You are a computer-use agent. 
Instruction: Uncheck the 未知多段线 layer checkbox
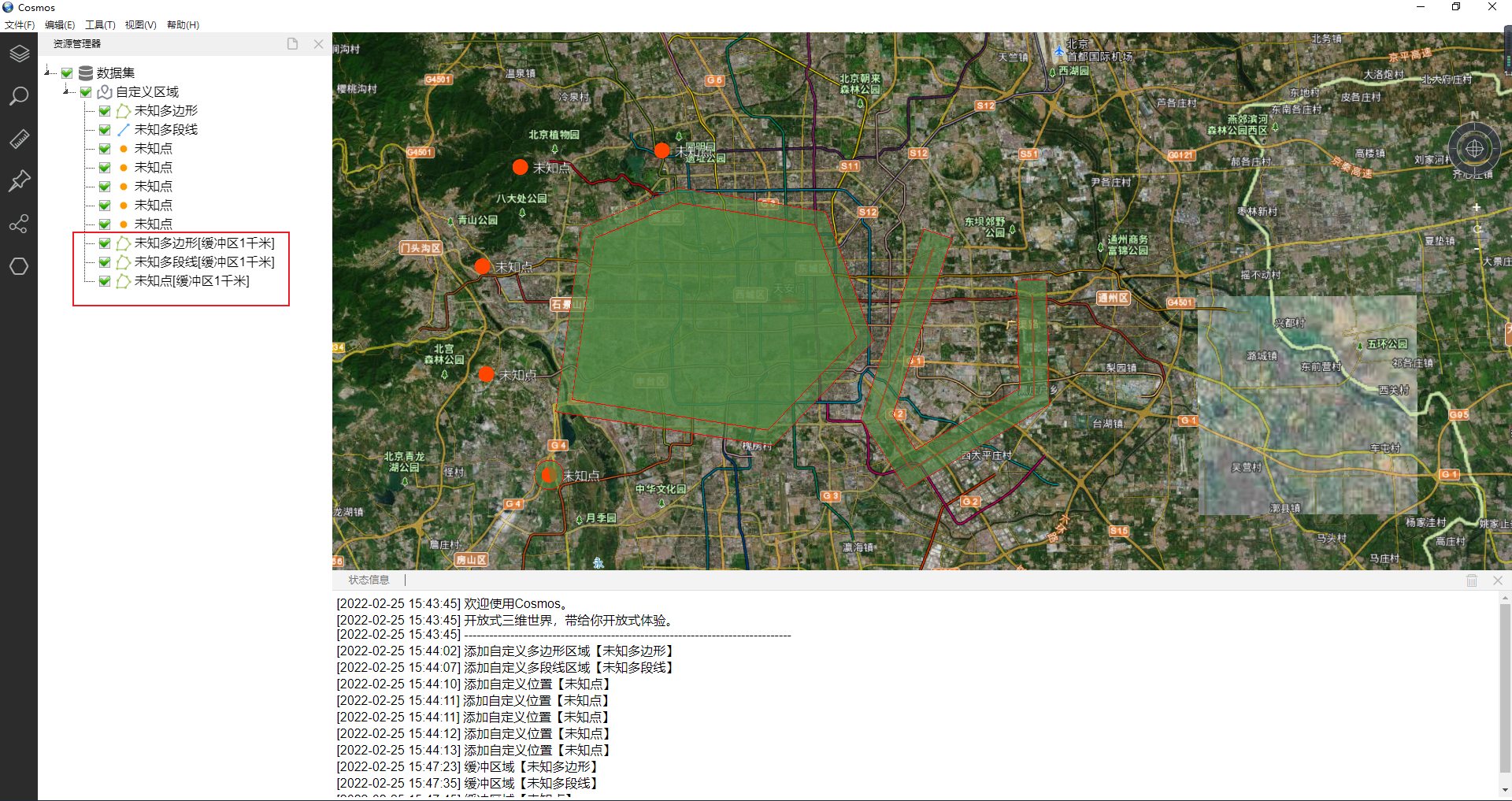pos(105,130)
